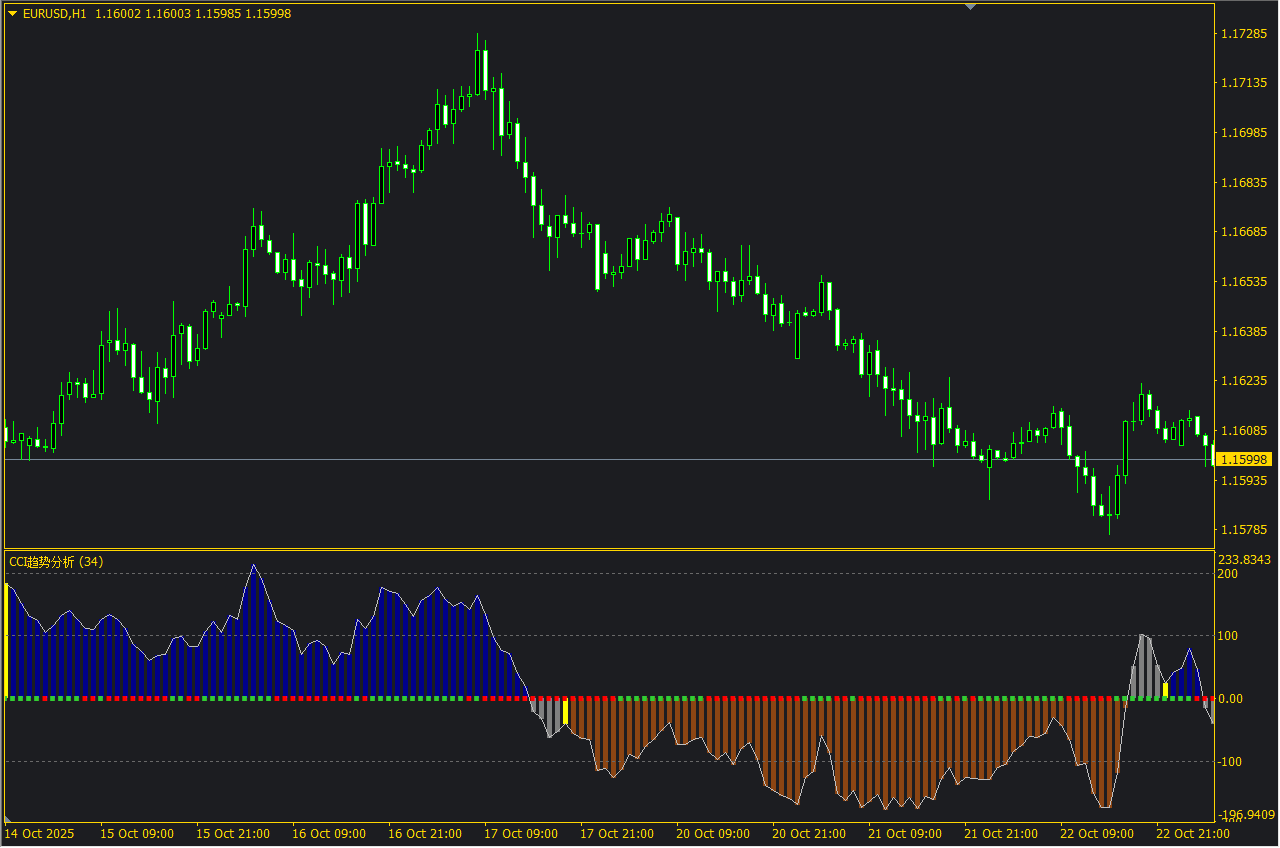Click the gray triangle at bottom-left chart corner
1280x848 pixels.
[x=9, y=820]
